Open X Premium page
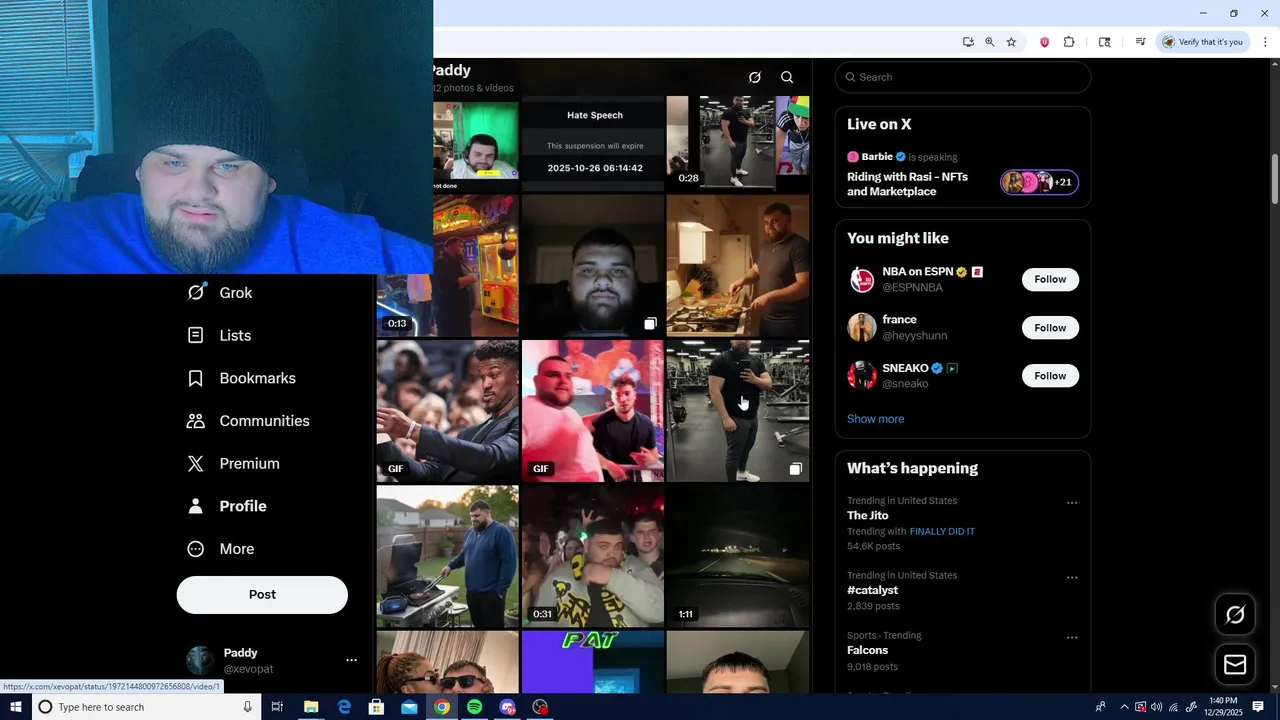This screenshot has height=720, width=1280. (234, 464)
